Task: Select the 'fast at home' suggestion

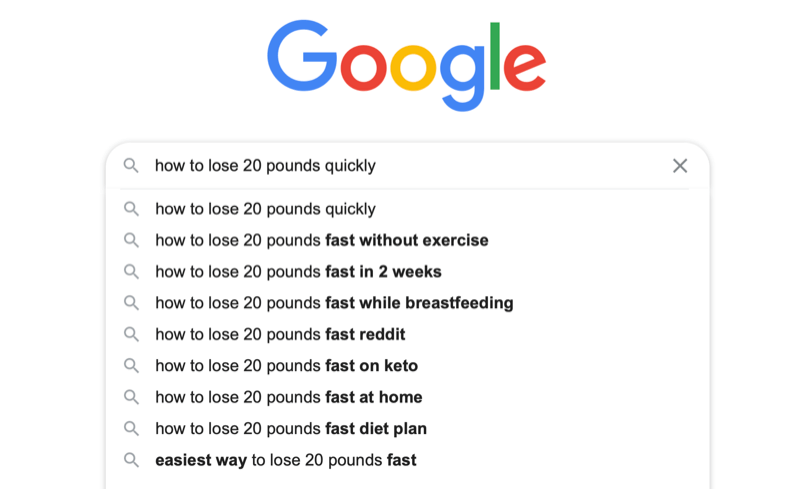Action: 407,397
